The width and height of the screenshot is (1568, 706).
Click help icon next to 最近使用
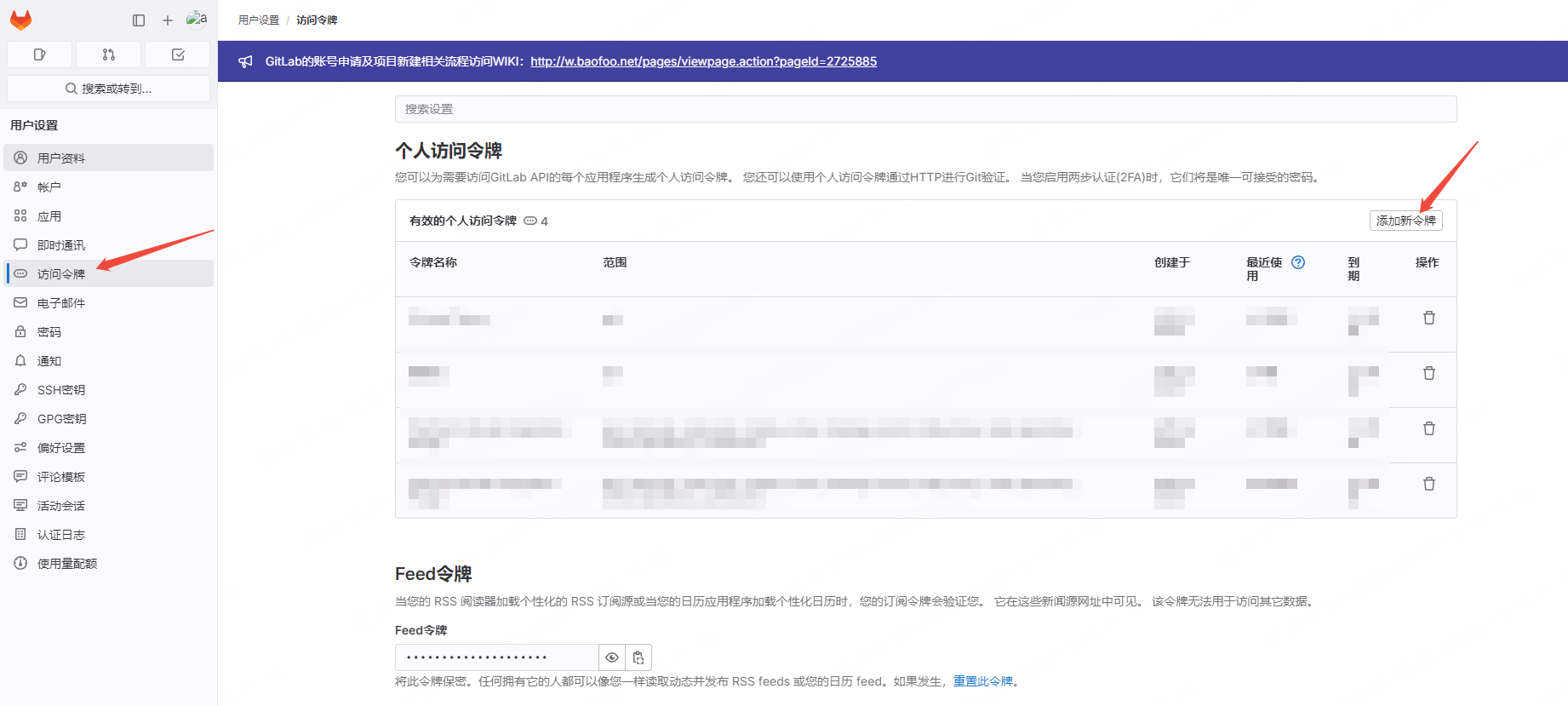pyautogui.click(x=1297, y=262)
